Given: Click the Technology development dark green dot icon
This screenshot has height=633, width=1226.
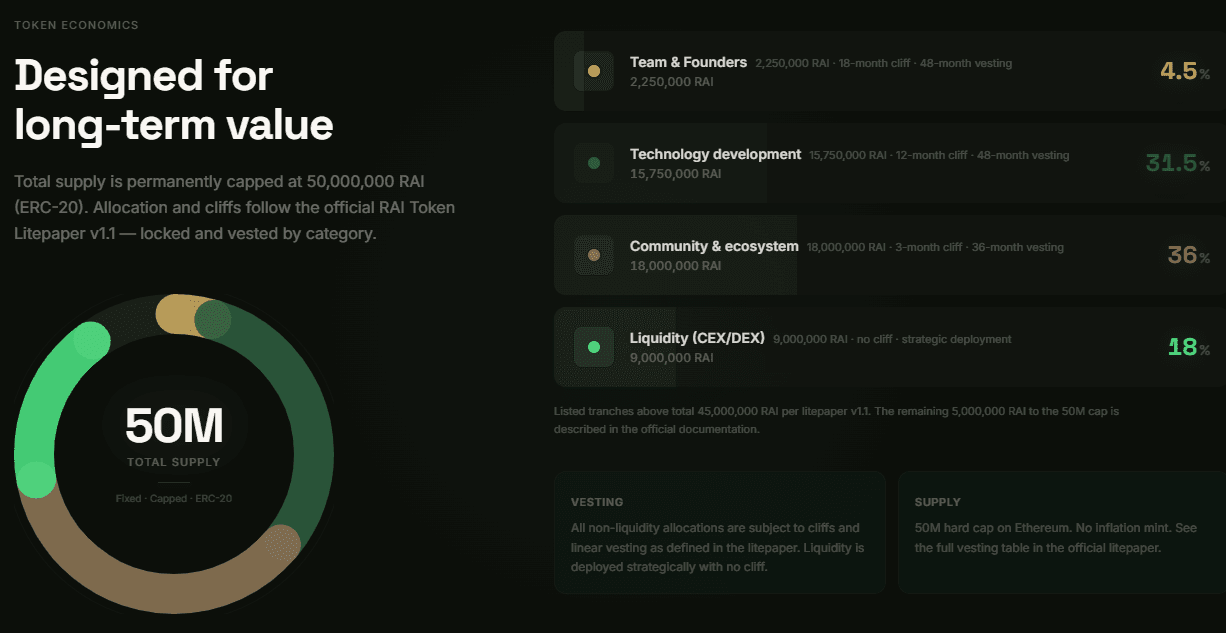Looking at the screenshot, I should pos(594,163).
